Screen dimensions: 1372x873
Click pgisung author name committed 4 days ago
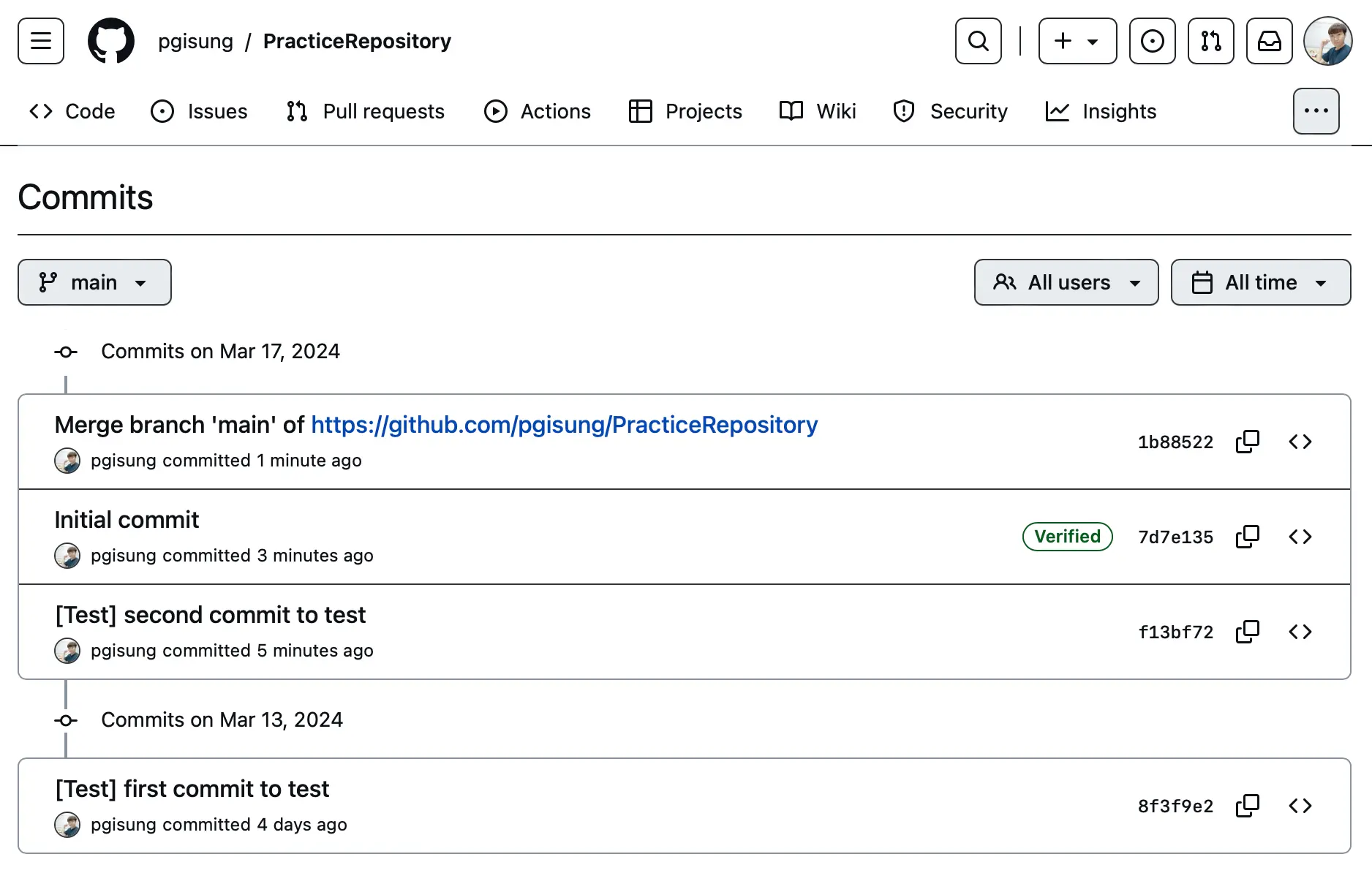click(x=124, y=825)
